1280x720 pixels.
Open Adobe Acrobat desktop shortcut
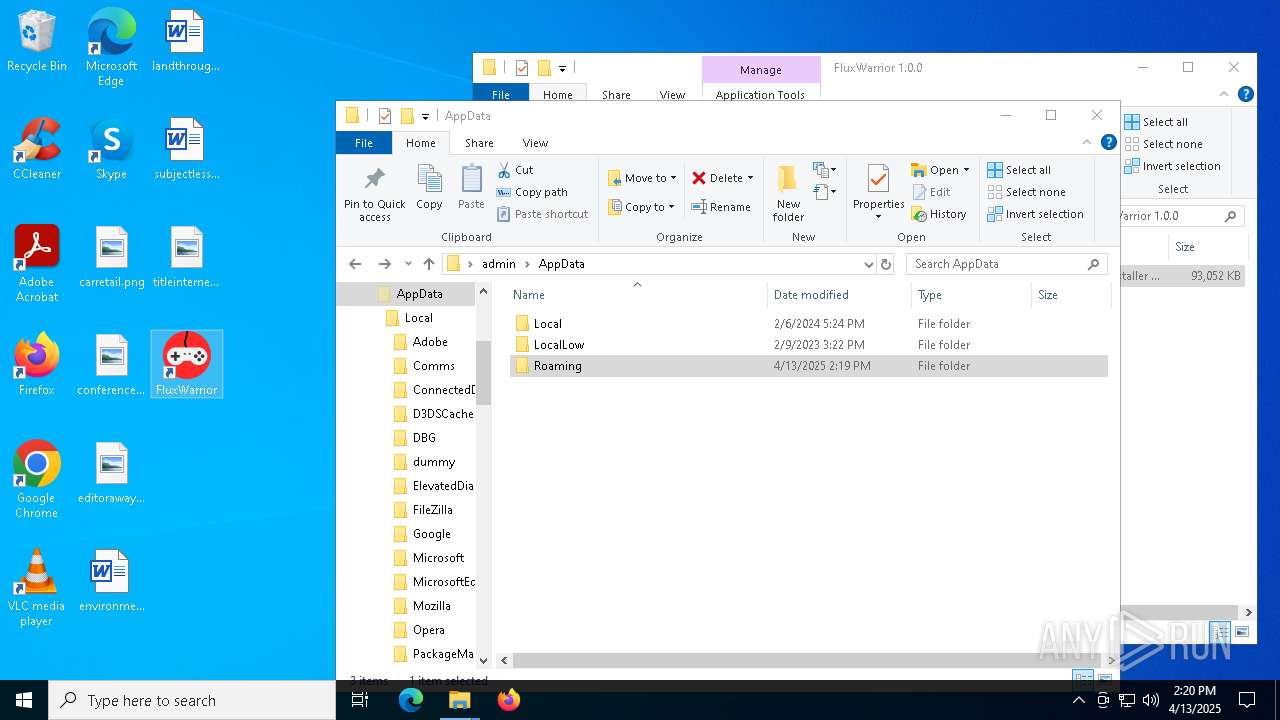point(37,264)
